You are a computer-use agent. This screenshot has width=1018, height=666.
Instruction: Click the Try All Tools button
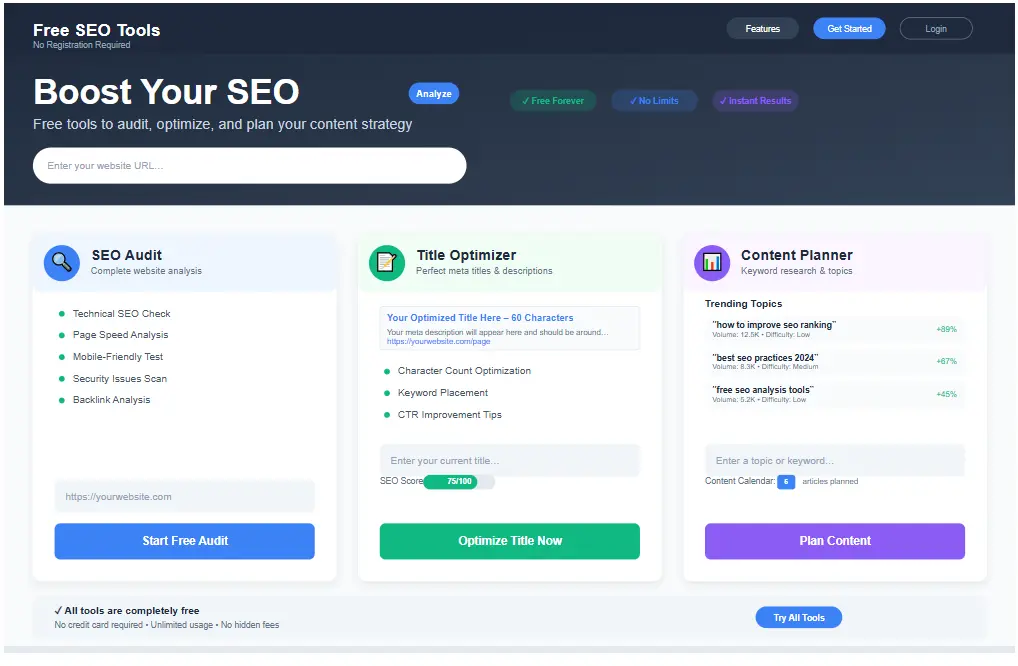coord(798,617)
